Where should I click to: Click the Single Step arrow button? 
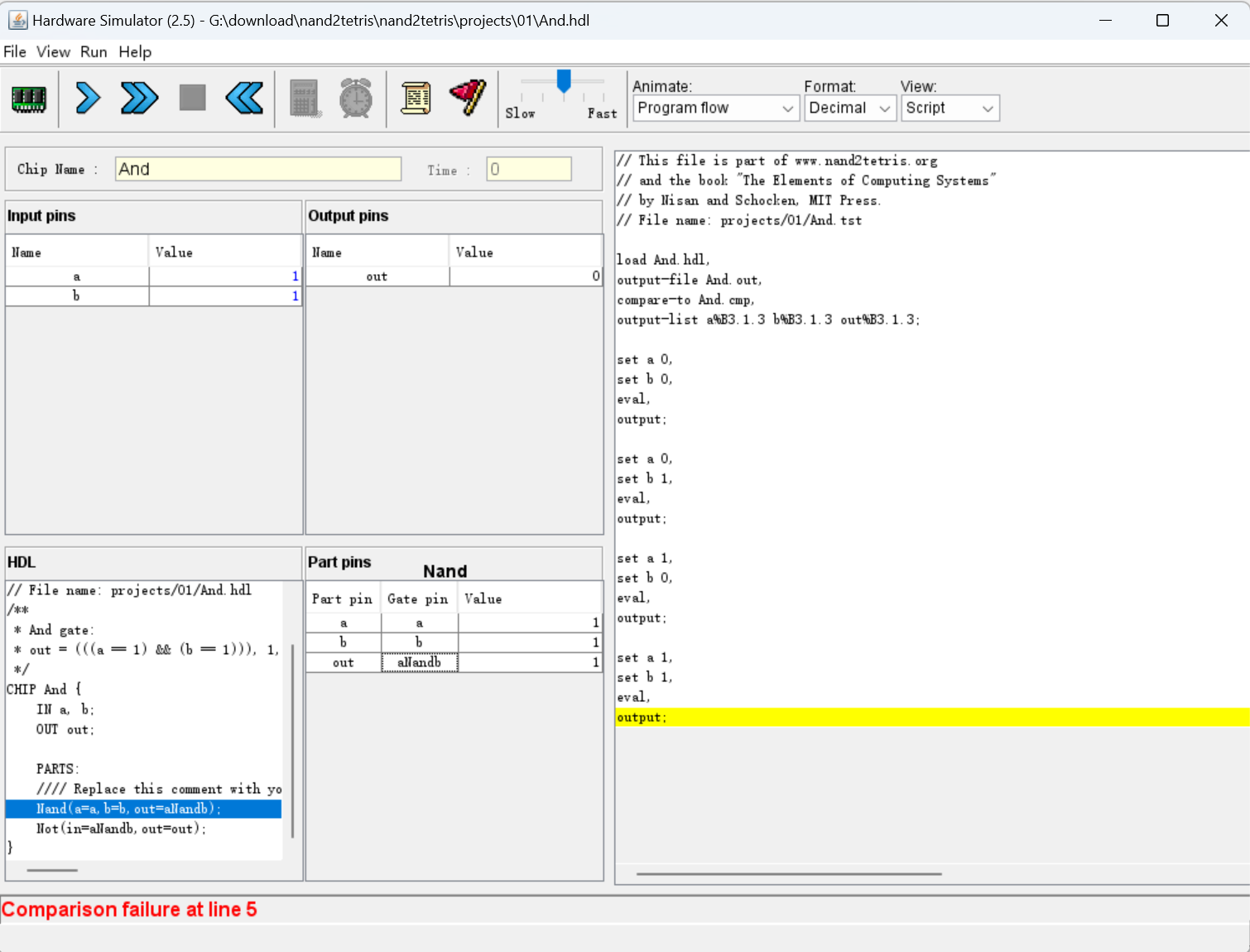[x=88, y=99]
